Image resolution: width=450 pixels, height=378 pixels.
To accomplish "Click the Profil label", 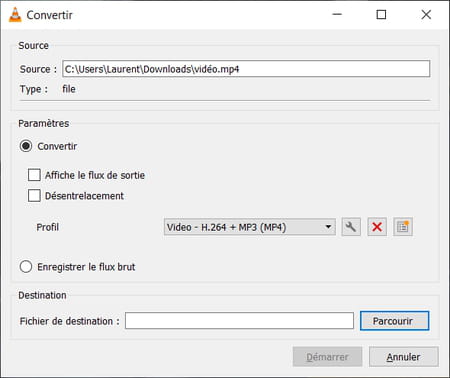I will (48, 227).
